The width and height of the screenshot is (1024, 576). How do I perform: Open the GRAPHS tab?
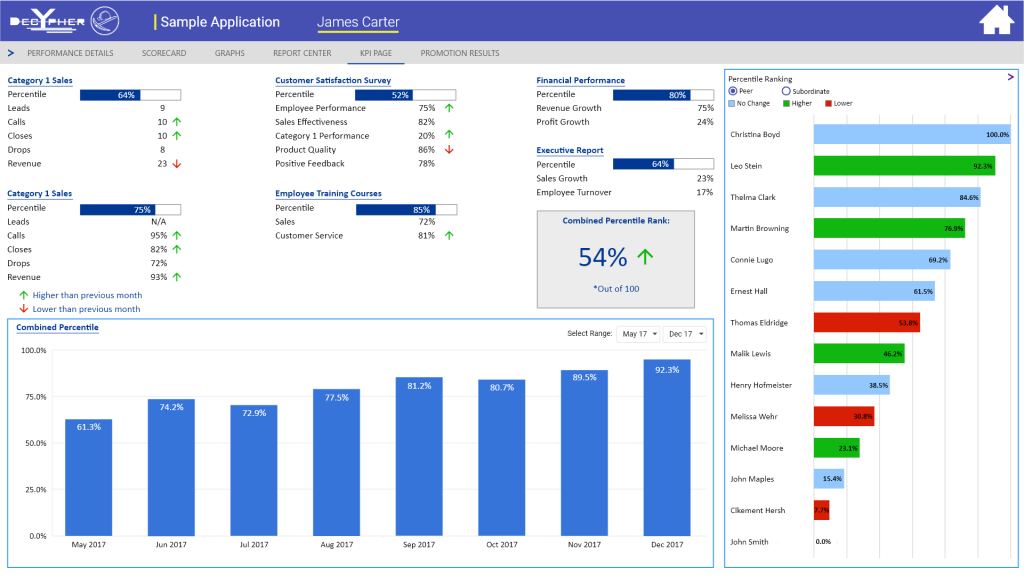point(230,53)
